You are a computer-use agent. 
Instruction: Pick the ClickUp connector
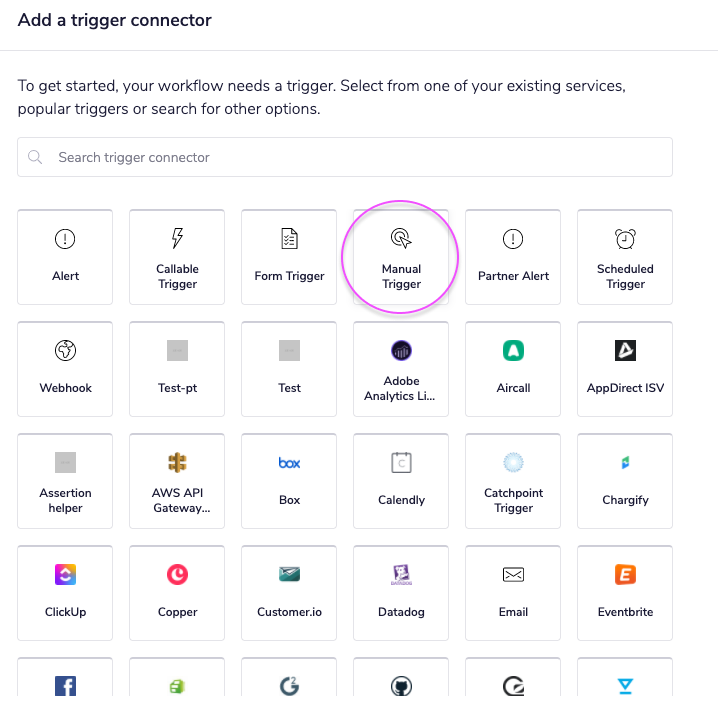pos(65,592)
